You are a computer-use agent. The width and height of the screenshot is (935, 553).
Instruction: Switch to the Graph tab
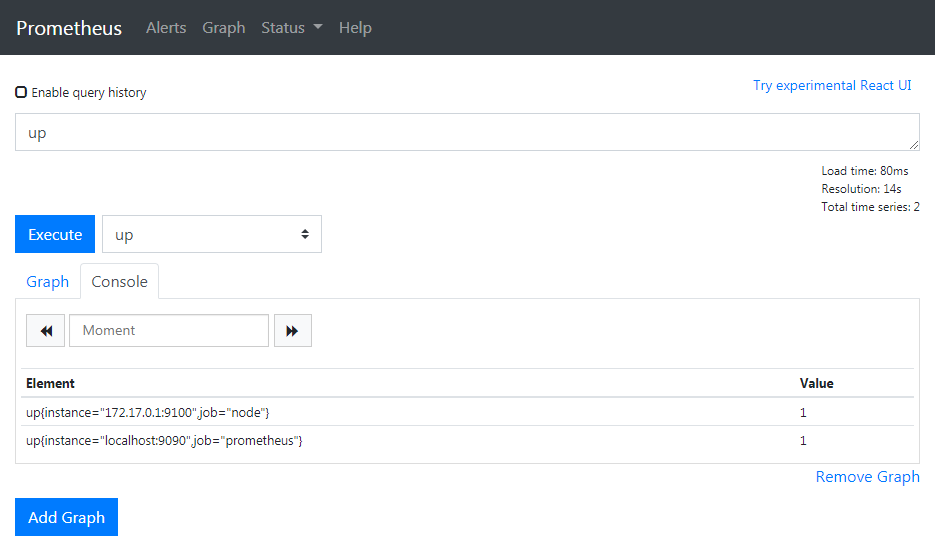(x=48, y=282)
